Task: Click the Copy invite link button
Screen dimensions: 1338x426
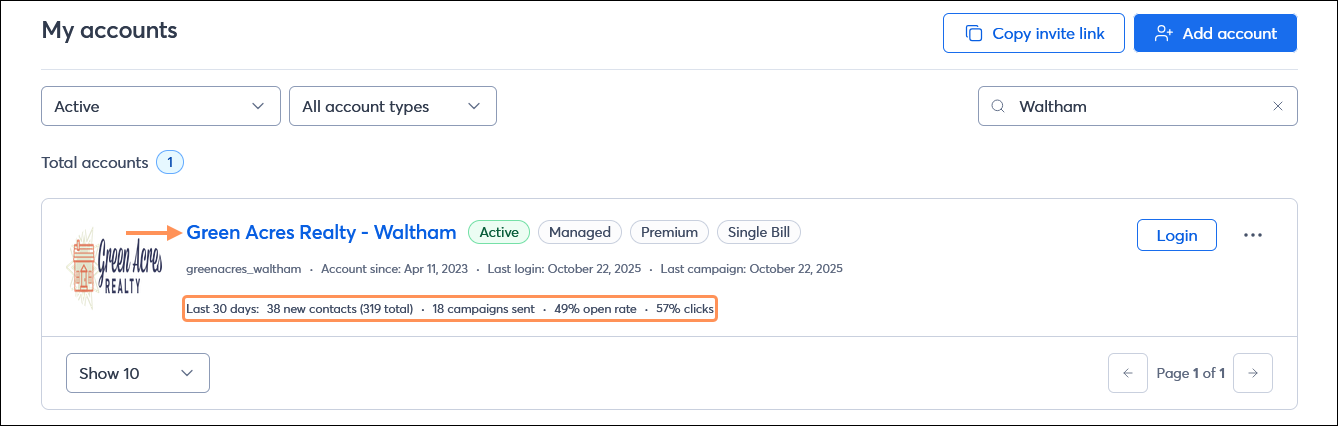Action: pyautogui.click(x=1033, y=33)
